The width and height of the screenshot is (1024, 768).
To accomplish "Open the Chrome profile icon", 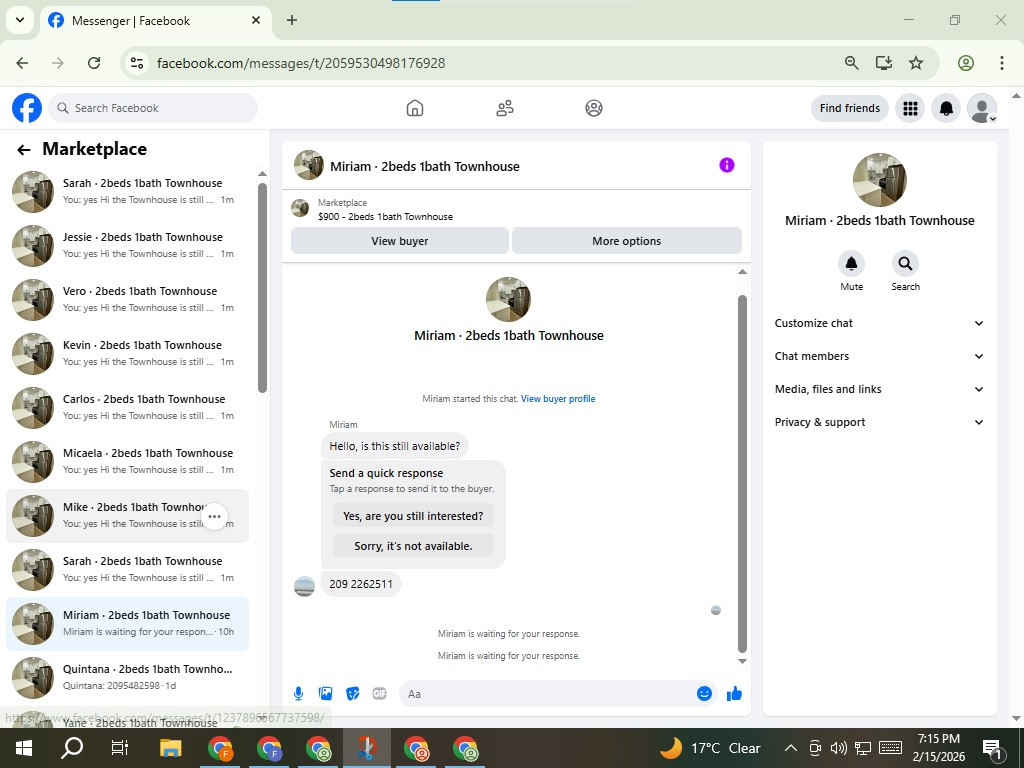I will 966,63.
